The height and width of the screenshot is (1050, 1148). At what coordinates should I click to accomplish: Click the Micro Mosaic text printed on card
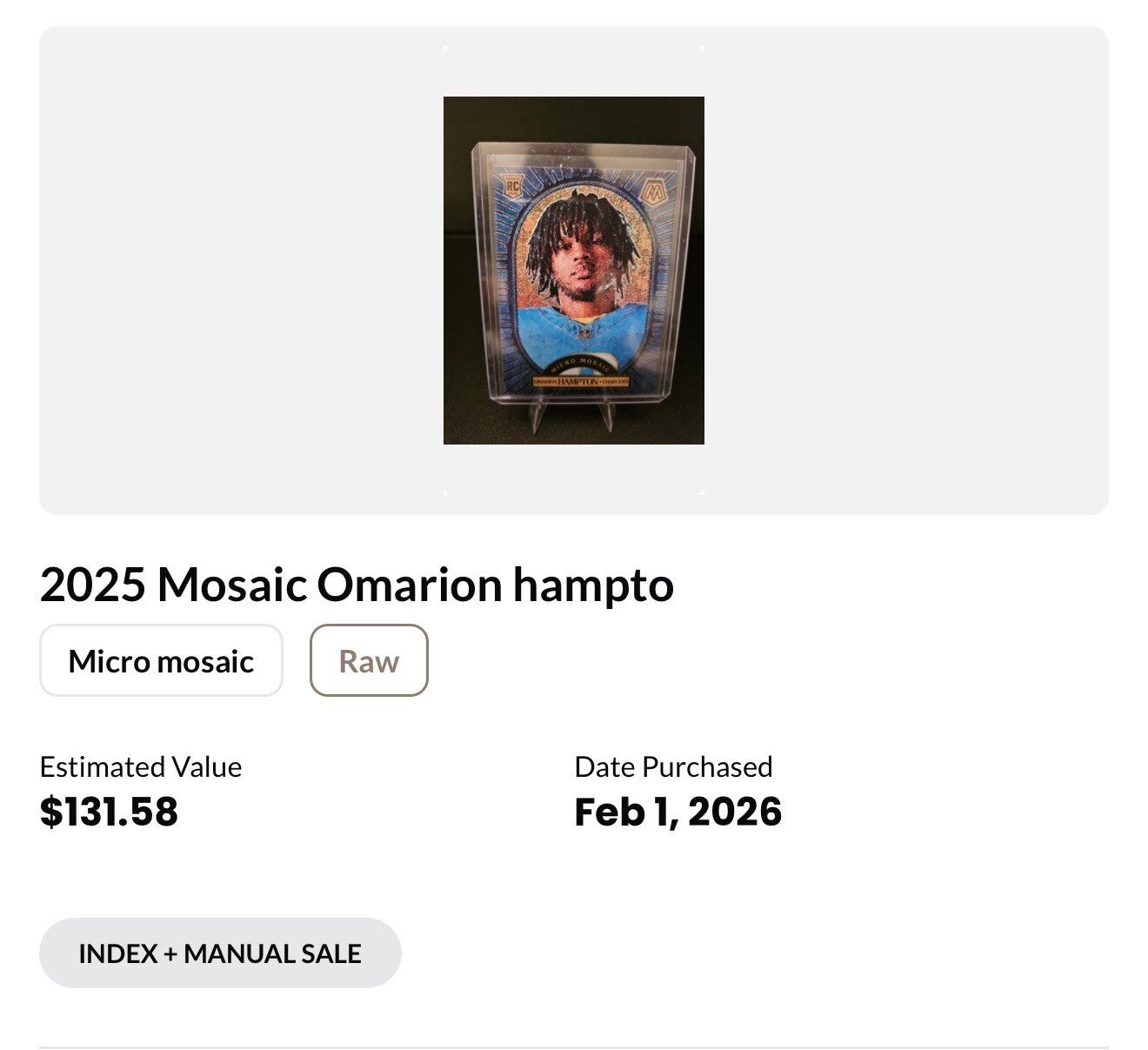click(x=580, y=364)
